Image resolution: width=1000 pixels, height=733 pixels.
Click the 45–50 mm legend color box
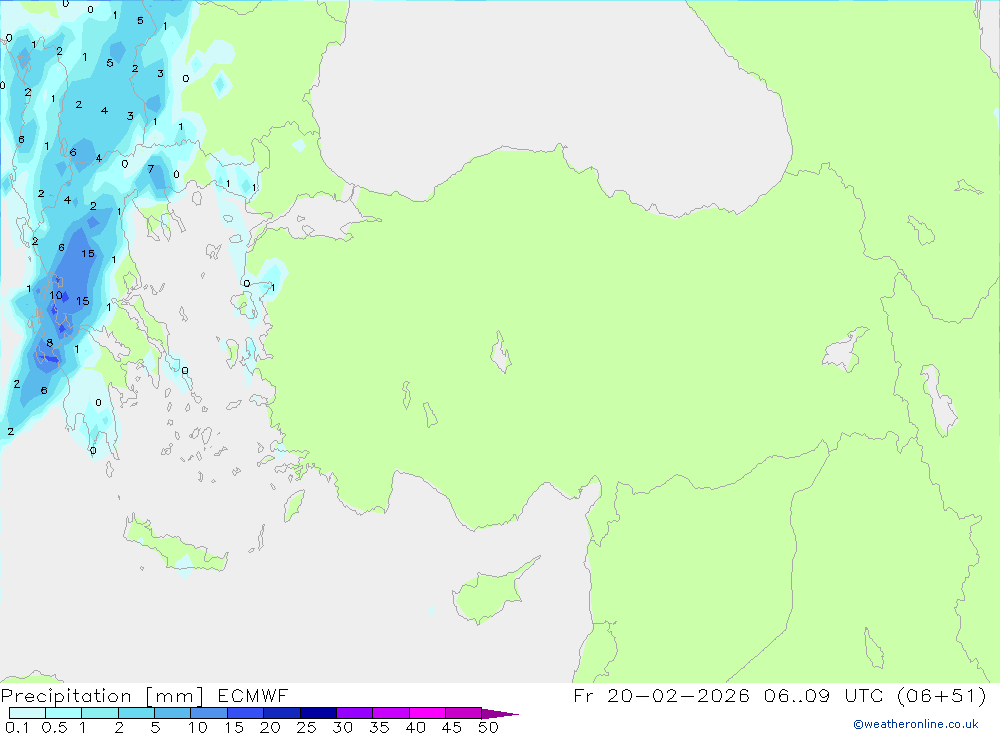pos(464,713)
